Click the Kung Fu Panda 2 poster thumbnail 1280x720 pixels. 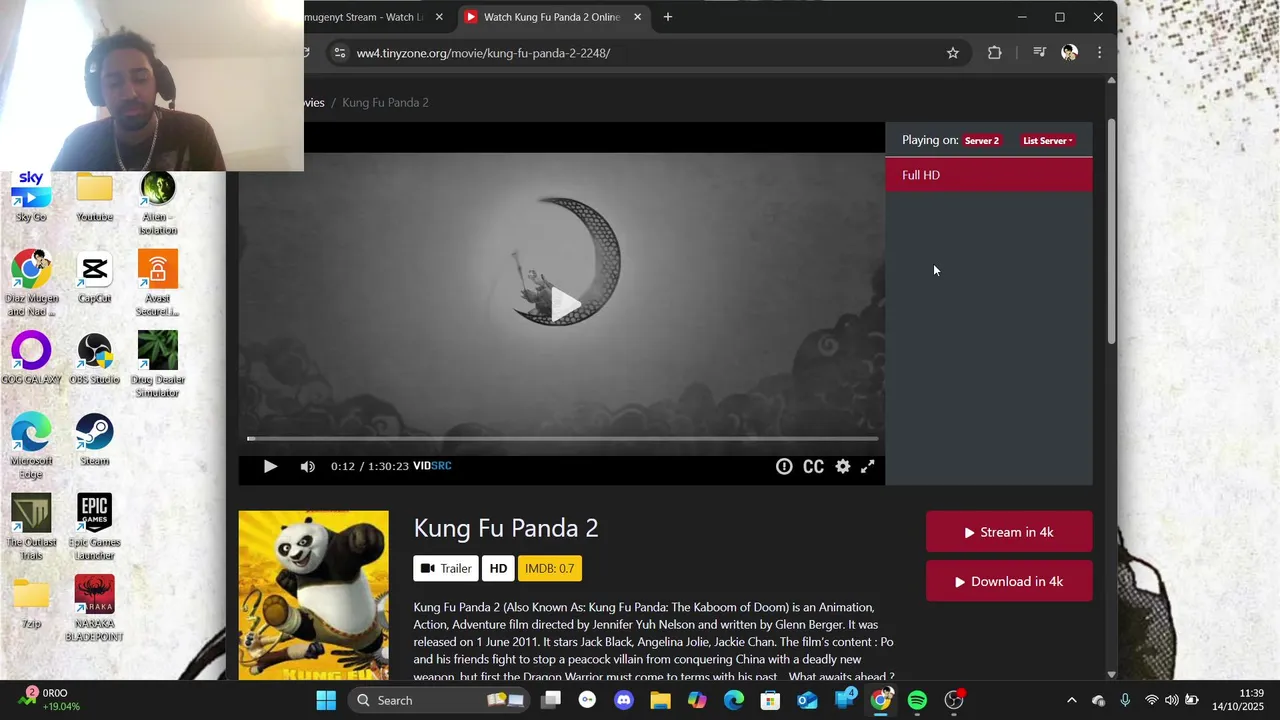(314, 596)
